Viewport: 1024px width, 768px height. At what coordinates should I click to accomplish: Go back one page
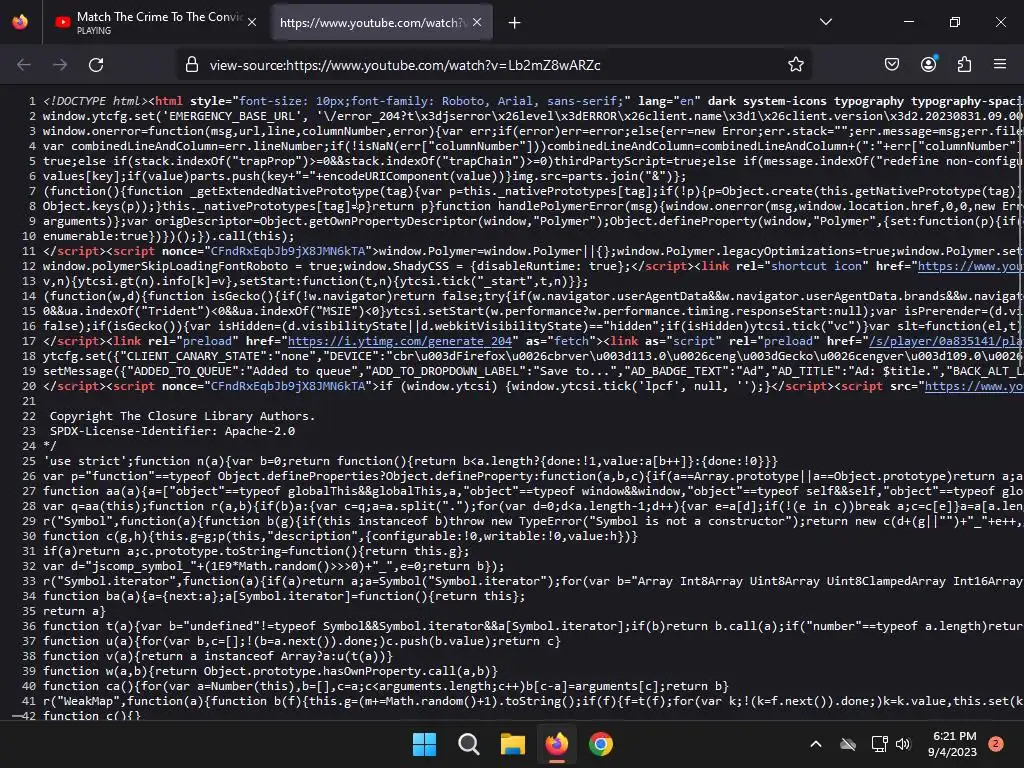pyautogui.click(x=24, y=65)
